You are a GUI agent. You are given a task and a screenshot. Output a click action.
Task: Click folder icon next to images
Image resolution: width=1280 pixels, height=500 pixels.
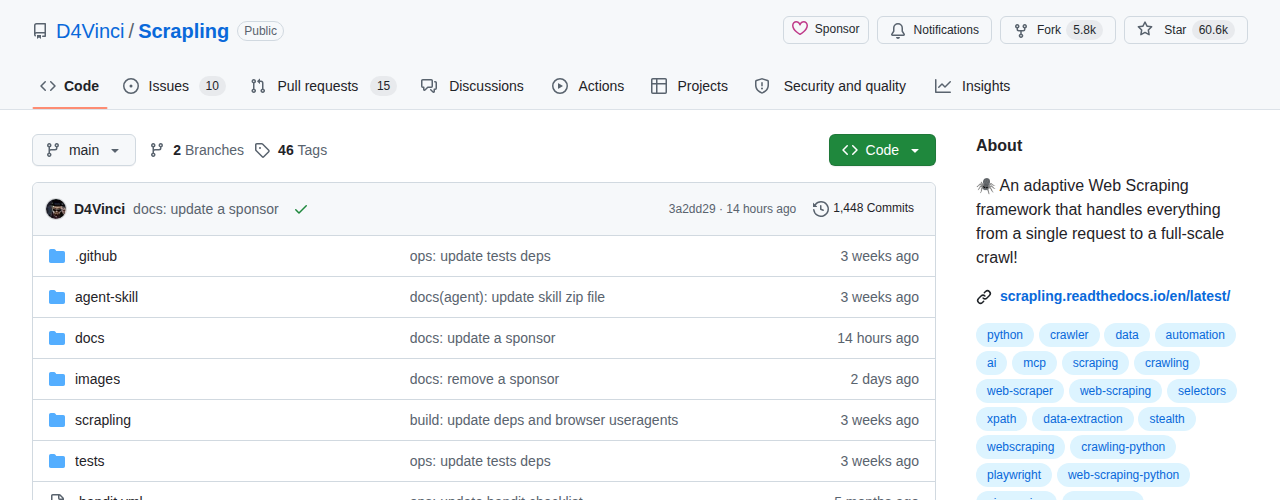pos(57,379)
